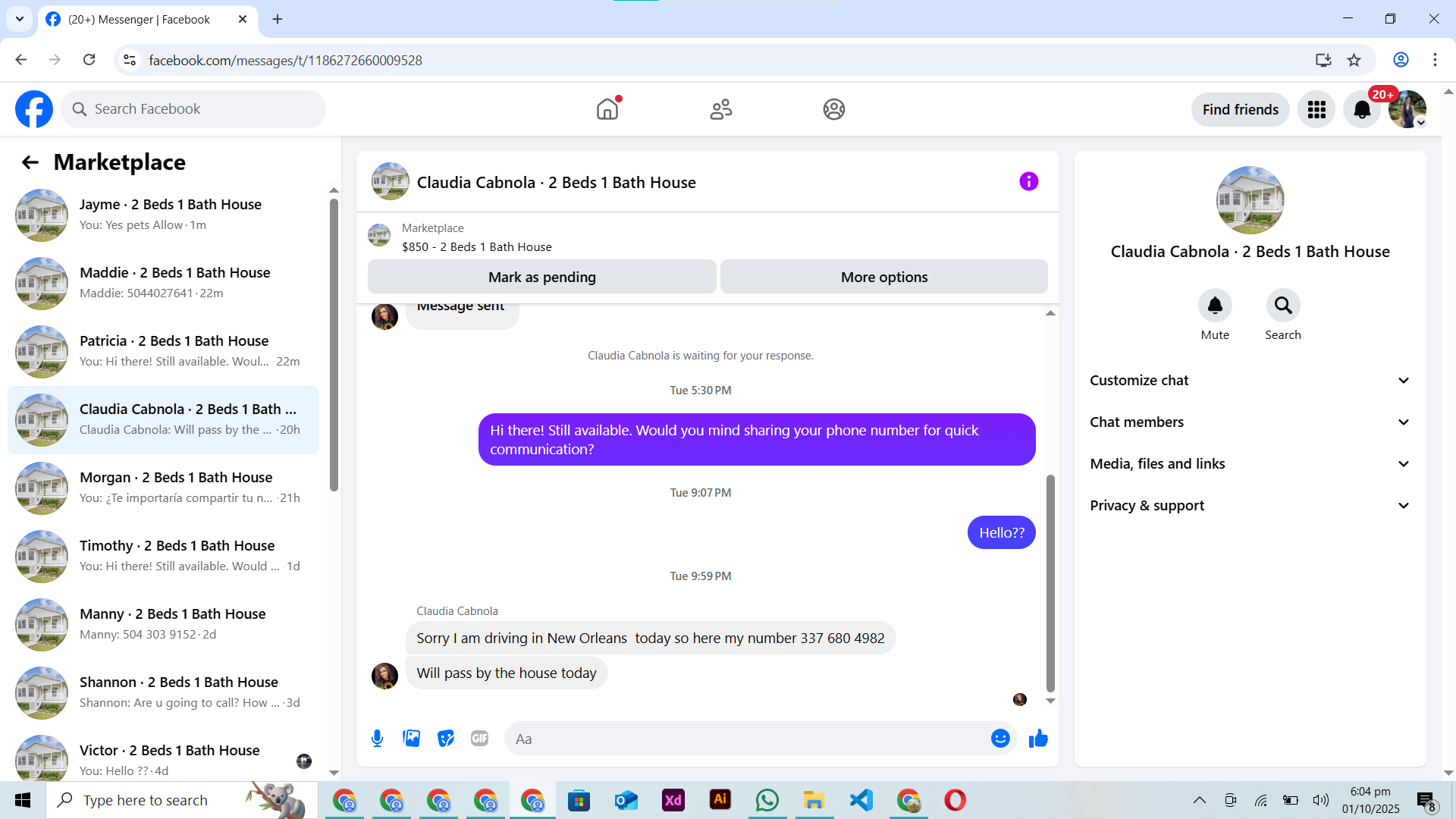Select Claudia Cabnola conversation in list
Screen dimensions: 1456x819
coord(163,420)
